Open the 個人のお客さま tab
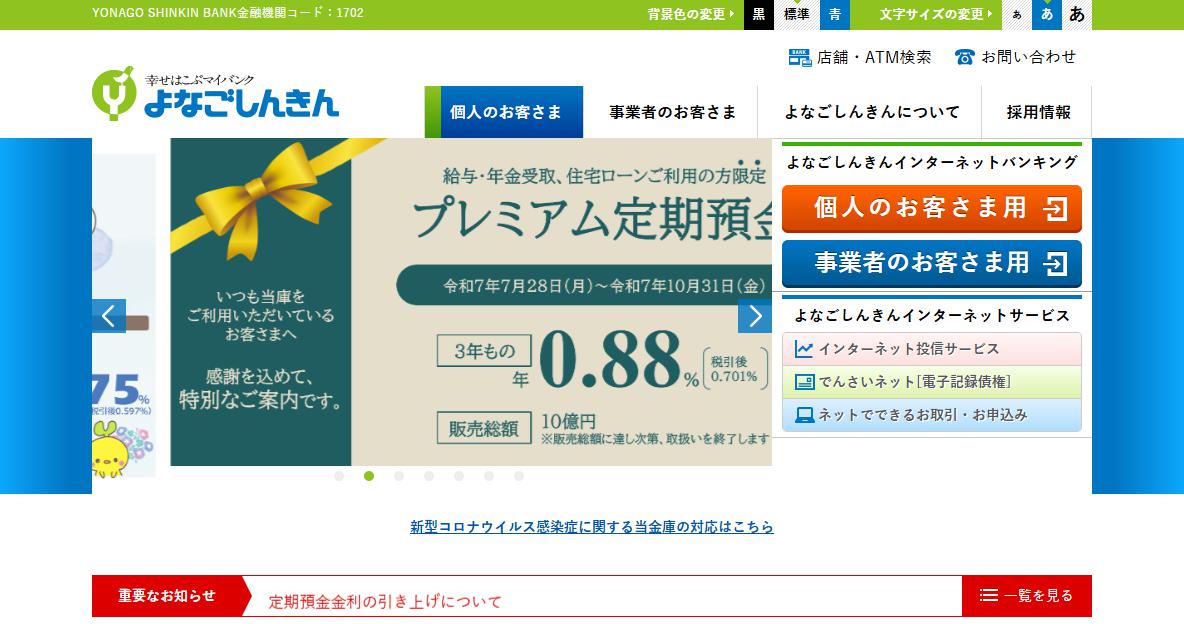The width and height of the screenshot is (1184, 624). click(504, 112)
